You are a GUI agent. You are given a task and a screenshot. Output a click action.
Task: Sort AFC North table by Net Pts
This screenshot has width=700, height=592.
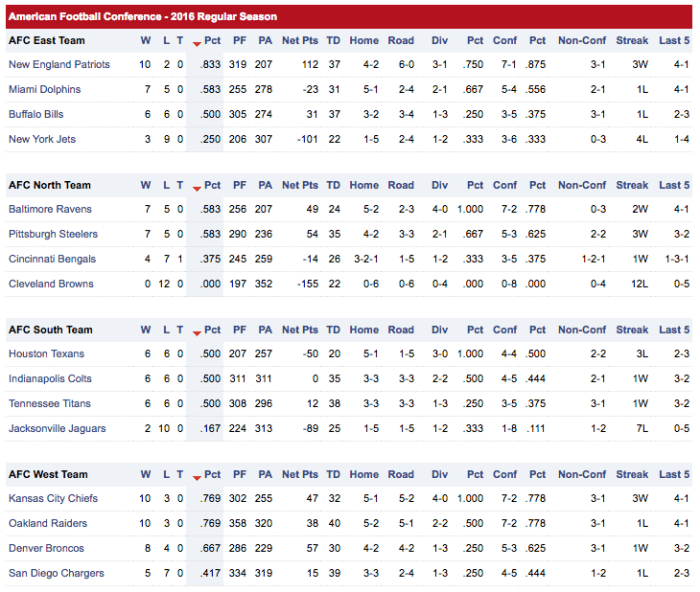[300, 185]
